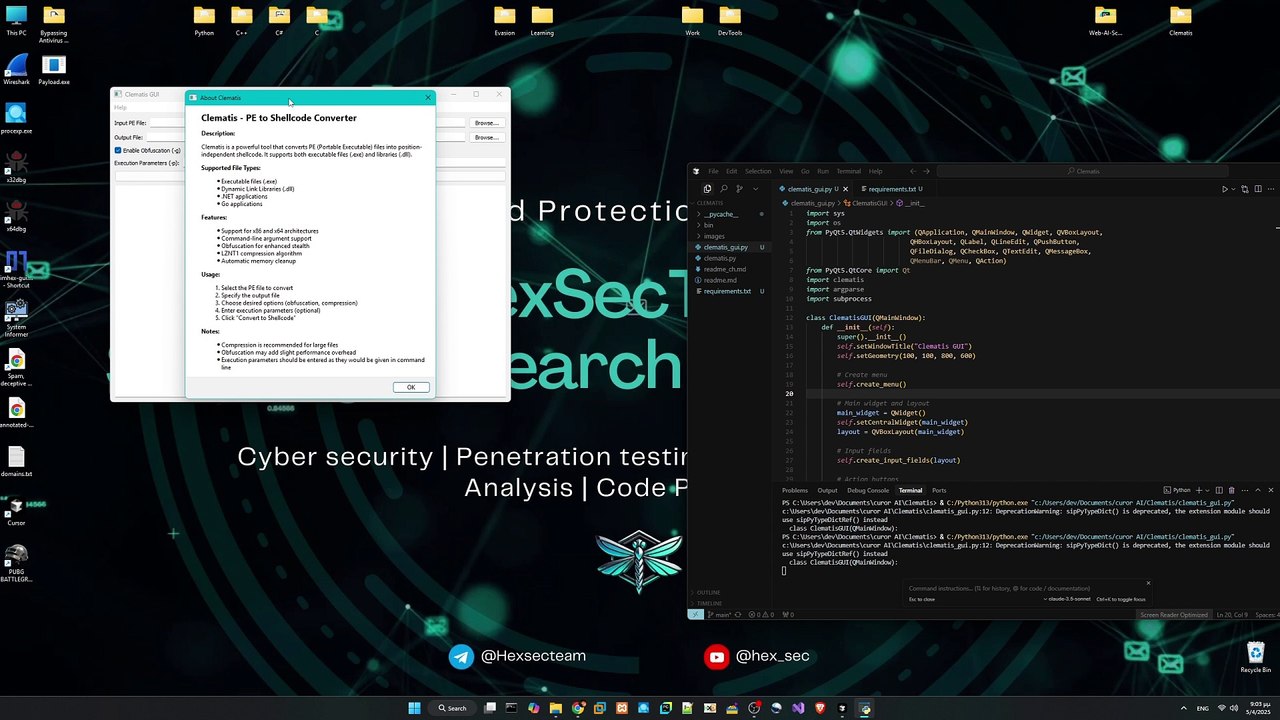Open readme_ch.md in the file explorer
This screenshot has width=1280, height=720.
(x=725, y=269)
